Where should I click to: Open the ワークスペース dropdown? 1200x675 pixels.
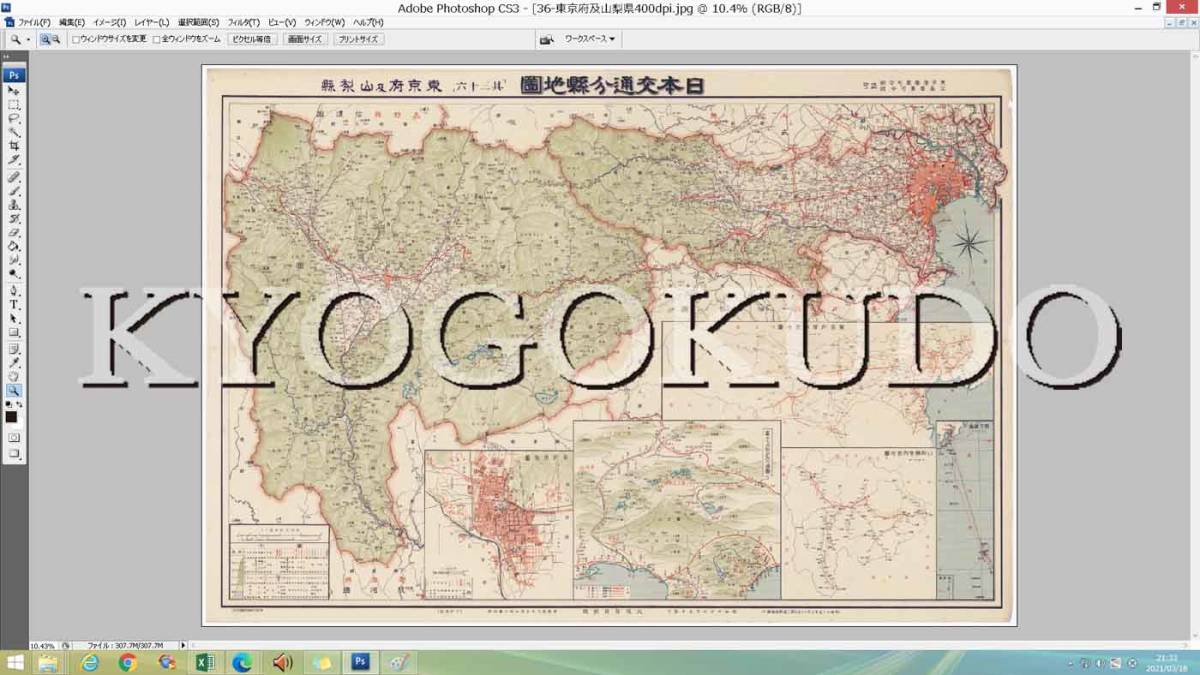[590, 40]
